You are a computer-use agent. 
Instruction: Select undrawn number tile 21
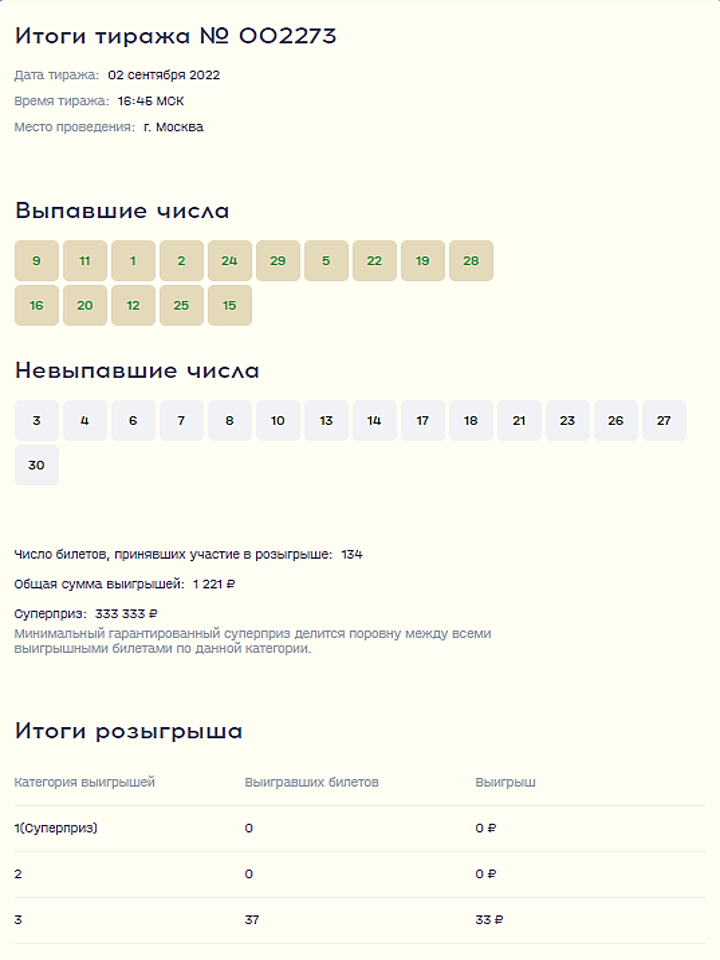(x=519, y=421)
